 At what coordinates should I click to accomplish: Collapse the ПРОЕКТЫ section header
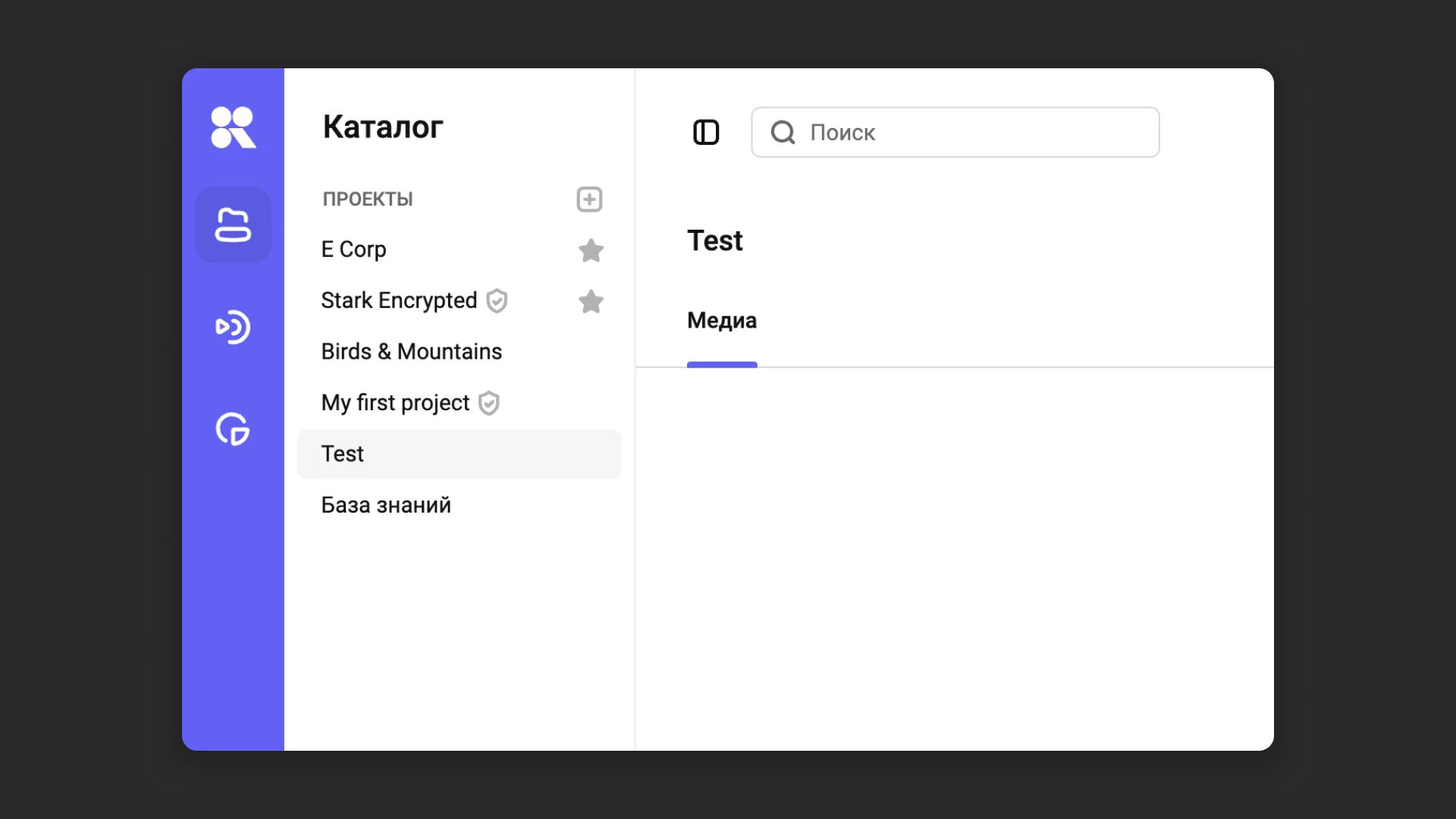[x=367, y=199]
